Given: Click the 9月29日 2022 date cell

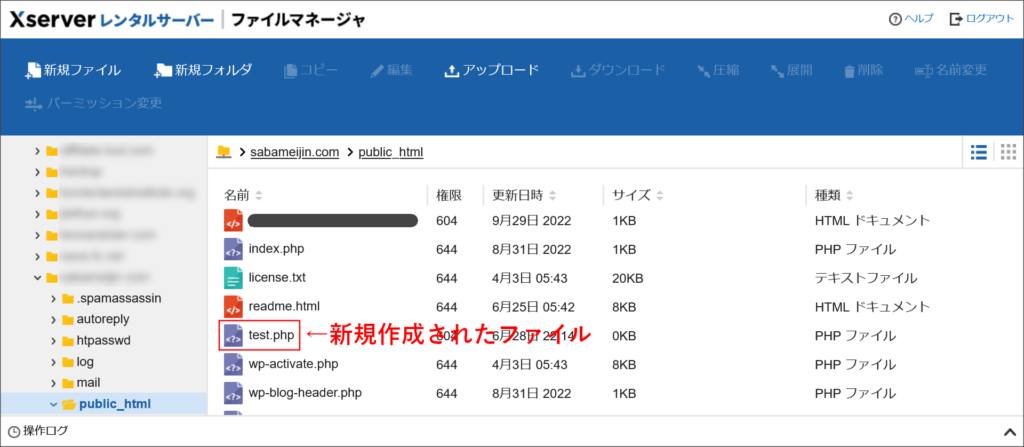Looking at the screenshot, I should [x=532, y=221].
